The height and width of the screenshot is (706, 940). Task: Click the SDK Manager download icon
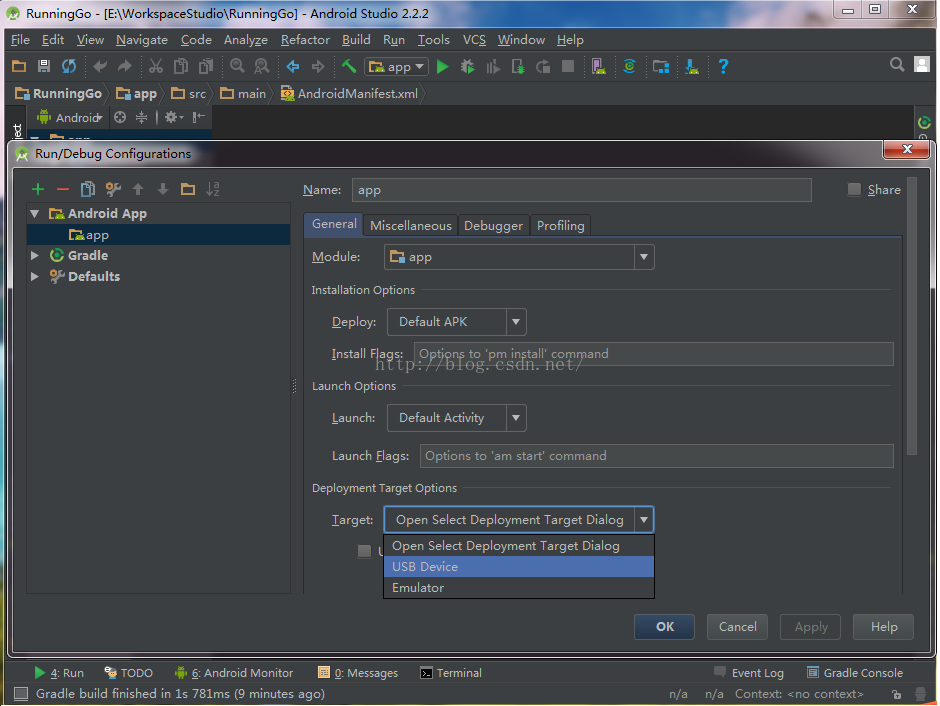(692, 66)
